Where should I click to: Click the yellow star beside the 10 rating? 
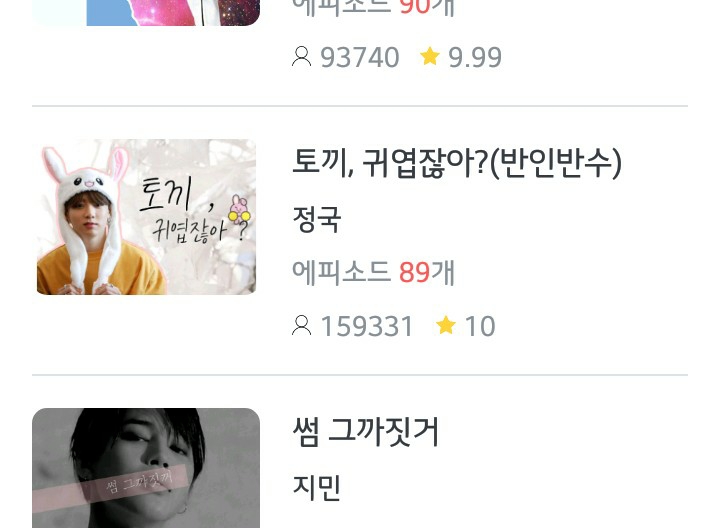click(446, 325)
